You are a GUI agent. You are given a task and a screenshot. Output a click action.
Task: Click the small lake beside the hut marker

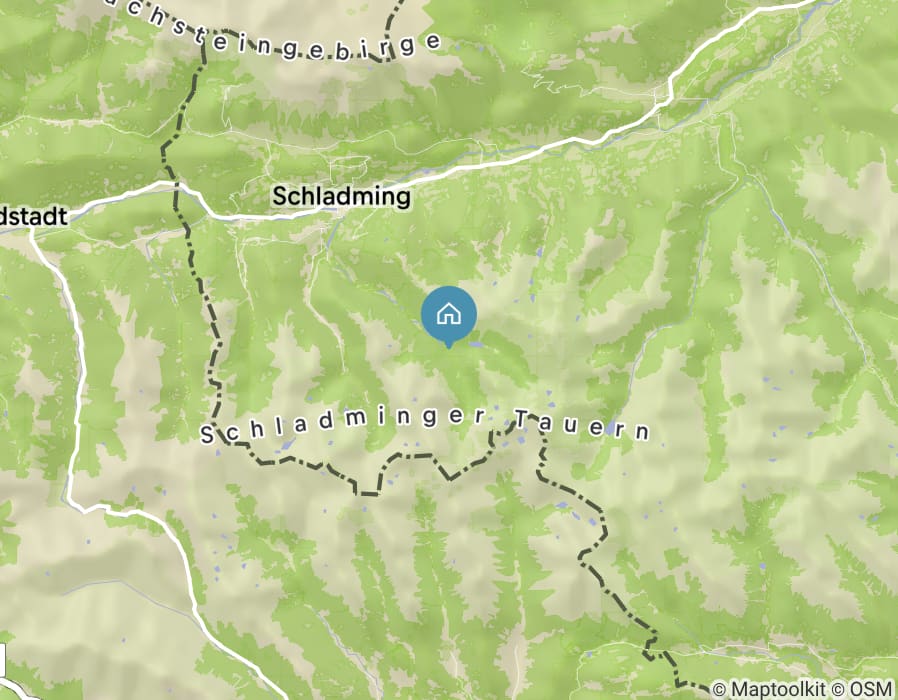pos(475,345)
